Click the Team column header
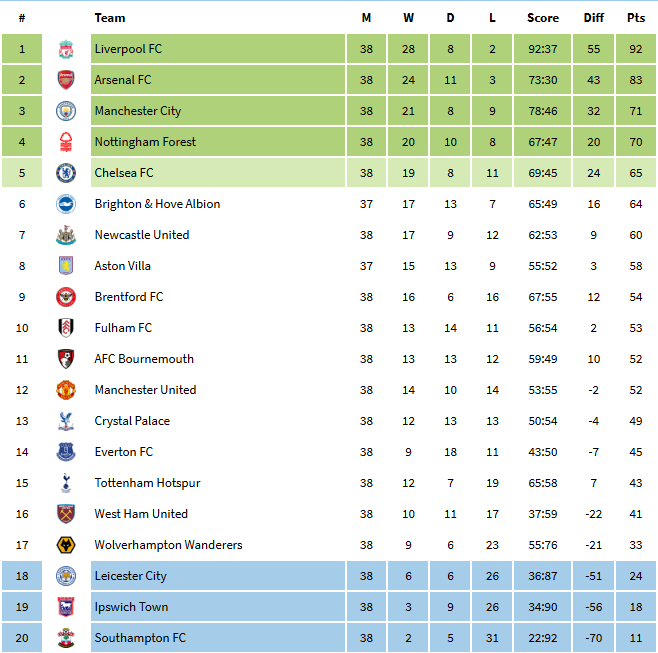The height and width of the screenshot is (653, 658). (x=110, y=18)
